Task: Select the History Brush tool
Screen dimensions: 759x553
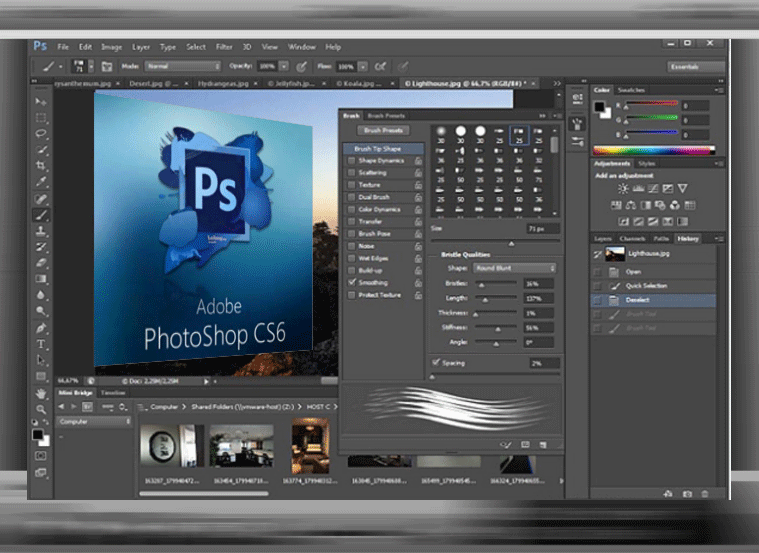Action: click(x=41, y=247)
